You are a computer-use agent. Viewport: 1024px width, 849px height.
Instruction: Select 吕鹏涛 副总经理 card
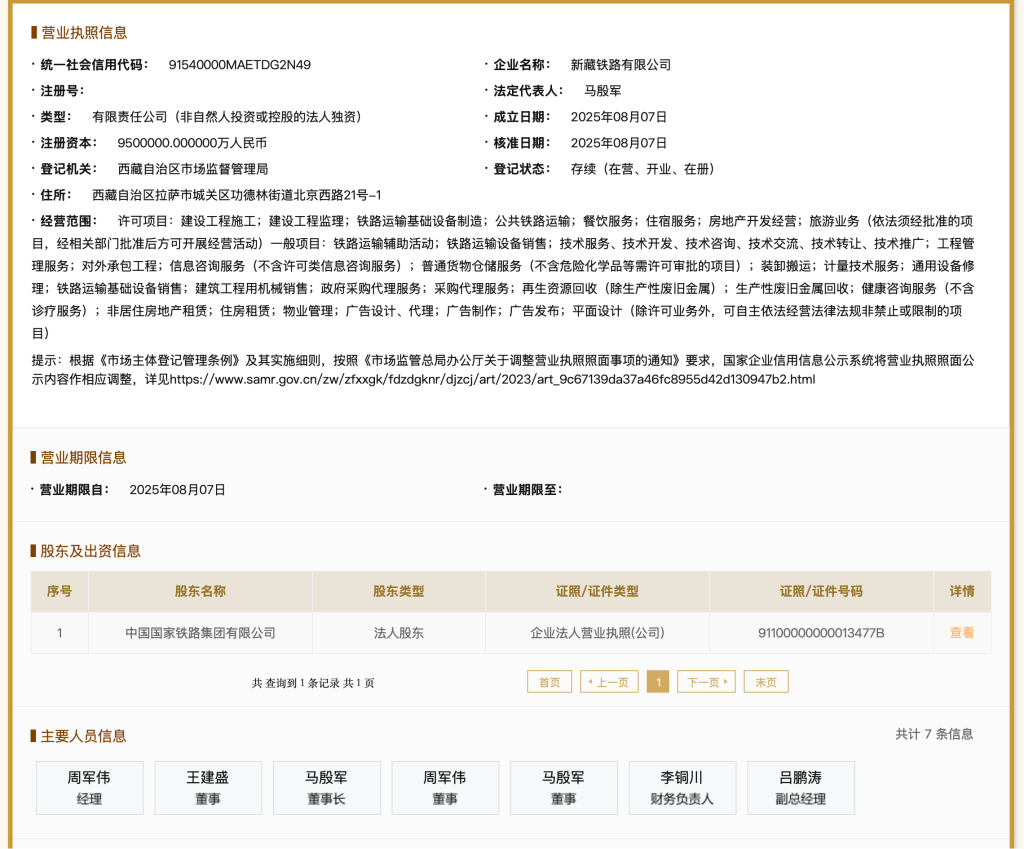tap(800, 787)
